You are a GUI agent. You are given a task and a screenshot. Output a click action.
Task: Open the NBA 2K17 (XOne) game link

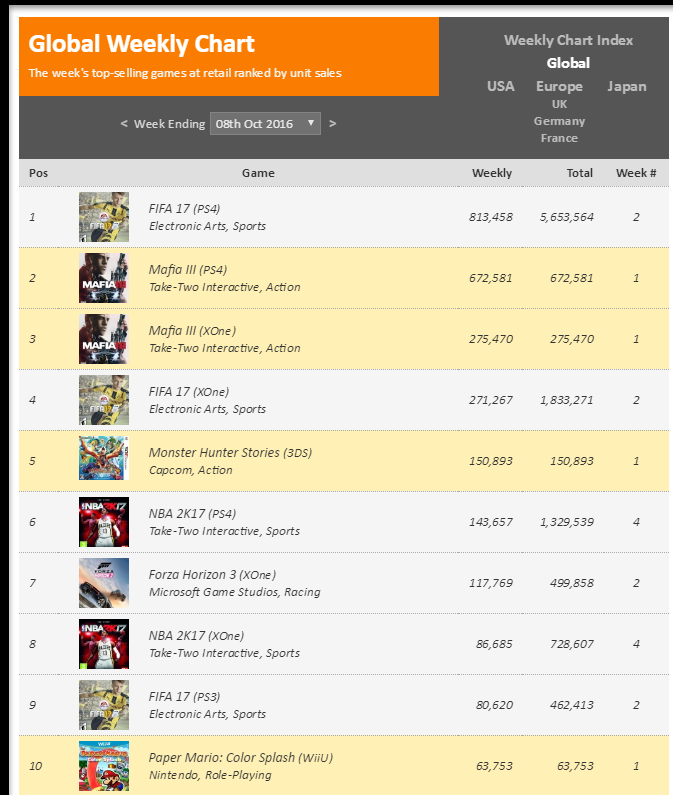point(196,636)
